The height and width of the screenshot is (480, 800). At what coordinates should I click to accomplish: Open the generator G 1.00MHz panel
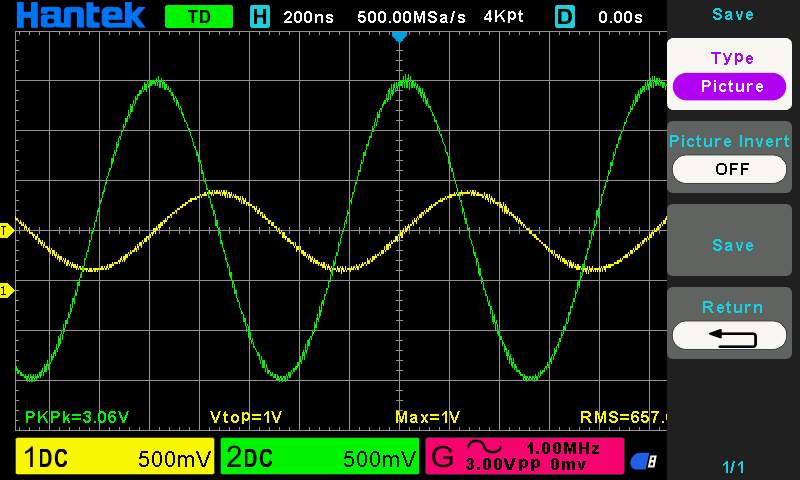(525, 456)
